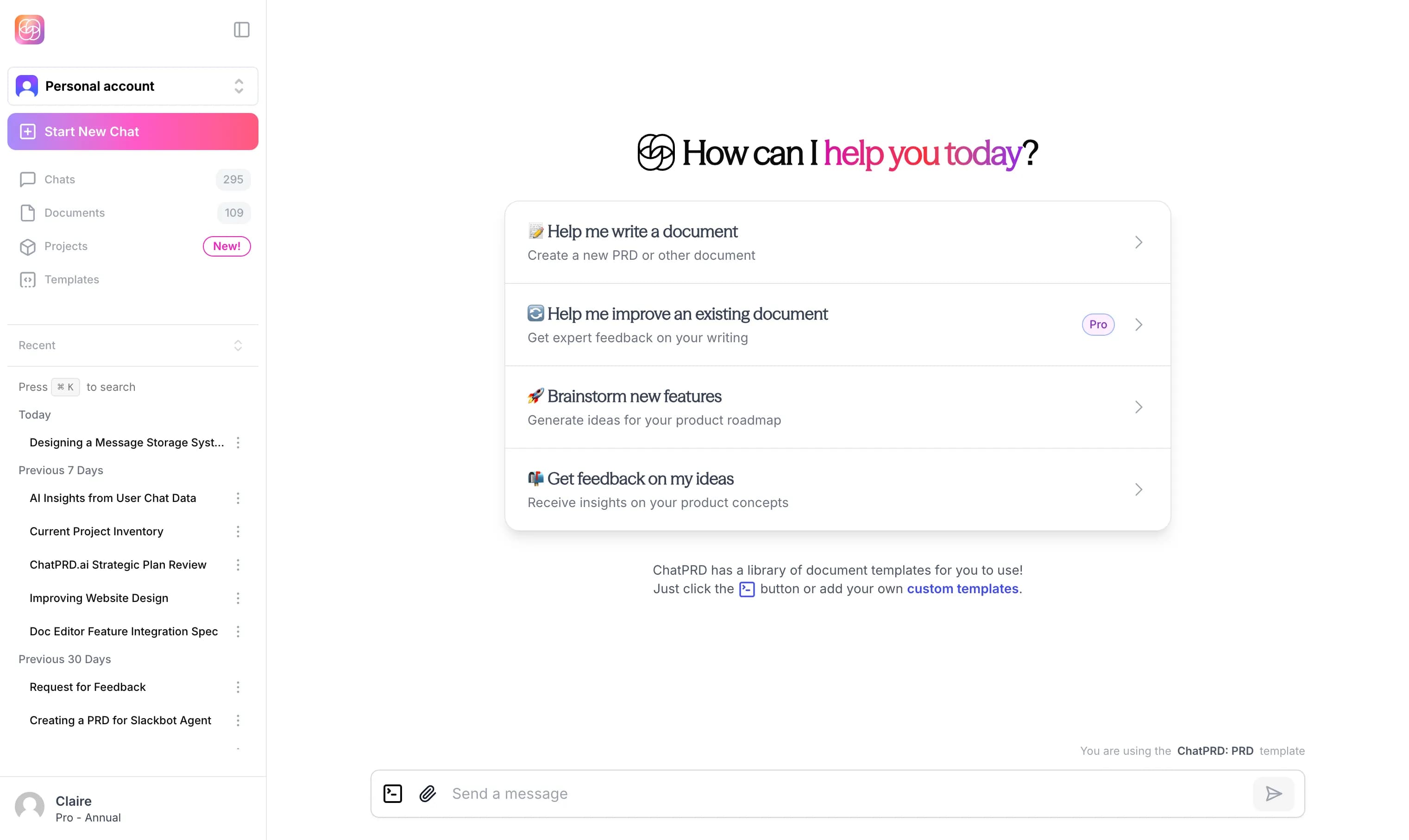The height and width of the screenshot is (840, 1409).
Task: Open the Personal account switcher
Action: click(132, 86)
